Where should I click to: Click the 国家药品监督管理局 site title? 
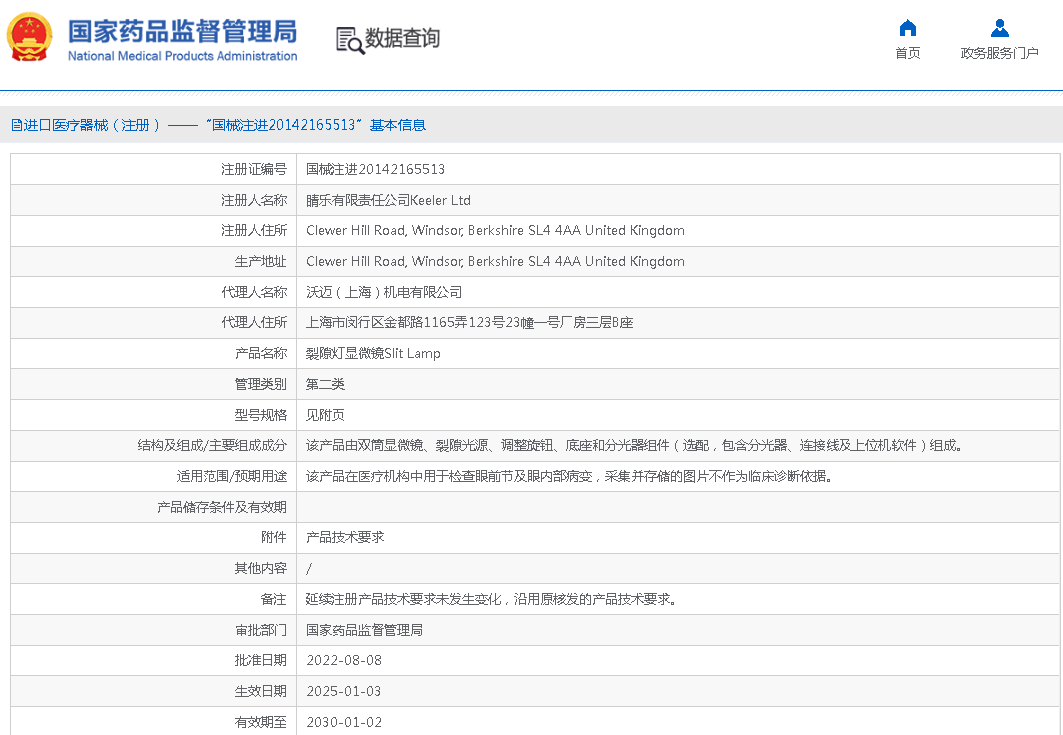pos(182,31)
